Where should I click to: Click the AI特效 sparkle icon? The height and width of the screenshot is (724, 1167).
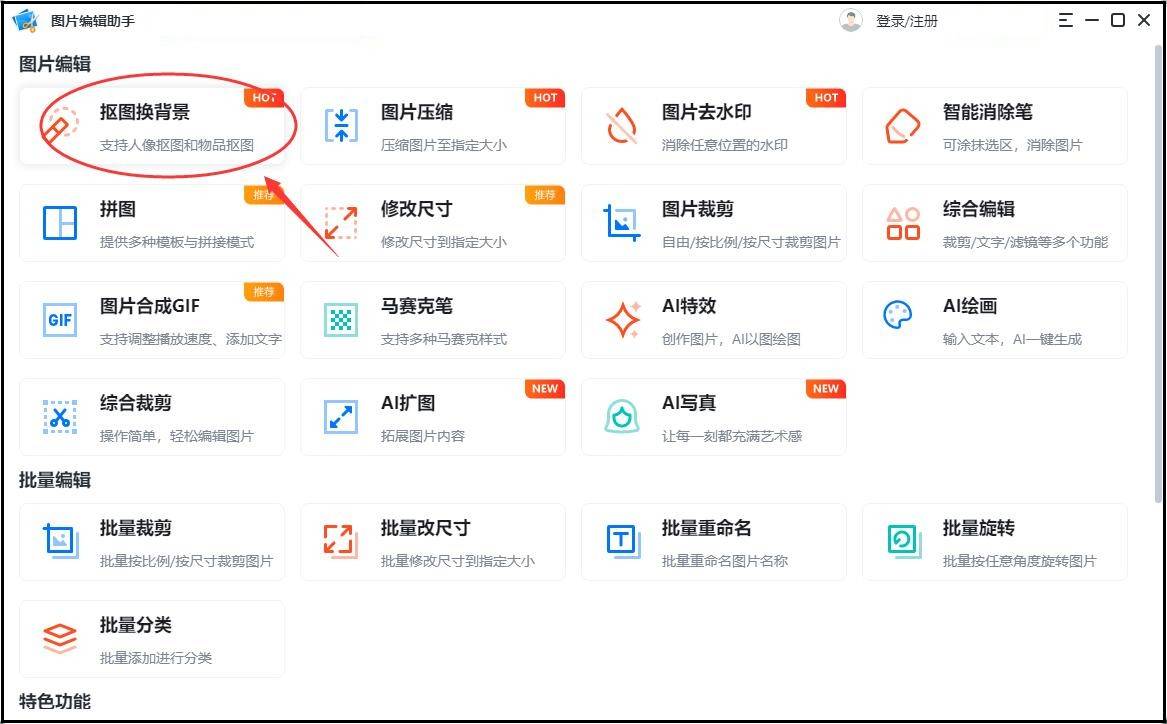(x=622, y=320)
